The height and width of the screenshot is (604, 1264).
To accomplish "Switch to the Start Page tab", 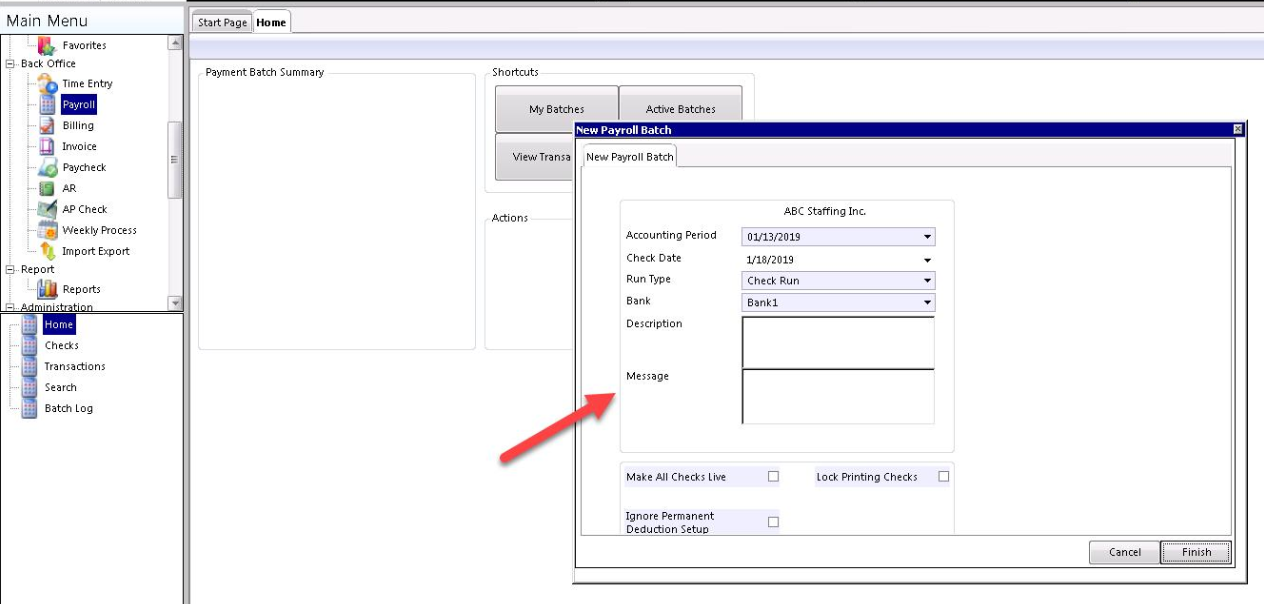I will [x=222, y=23].
